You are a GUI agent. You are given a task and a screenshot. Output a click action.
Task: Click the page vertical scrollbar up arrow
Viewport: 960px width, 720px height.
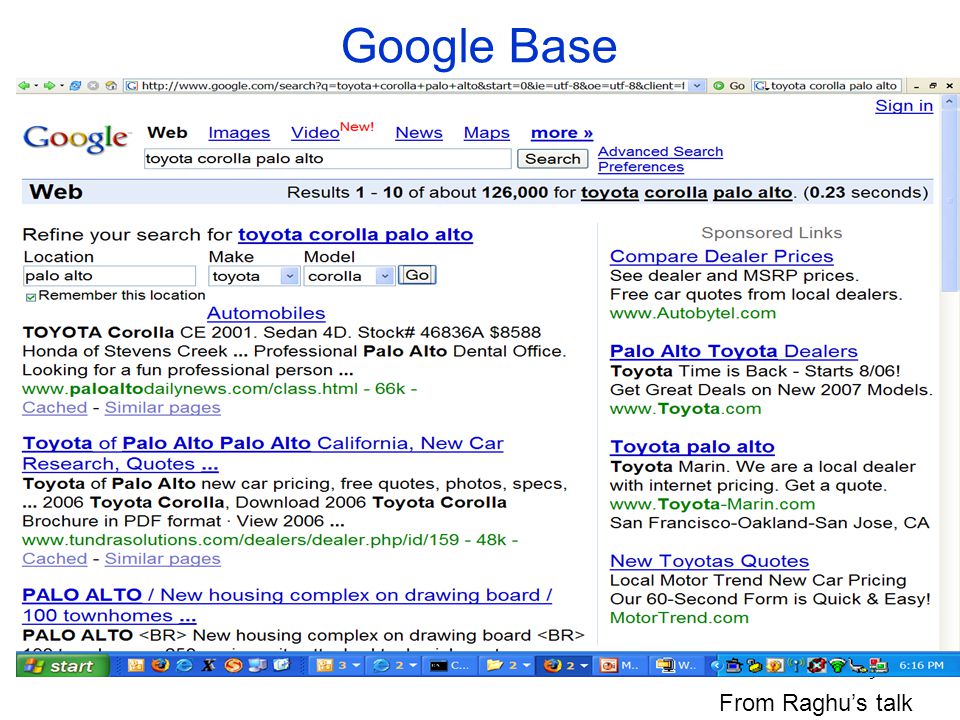coord(948,102)
